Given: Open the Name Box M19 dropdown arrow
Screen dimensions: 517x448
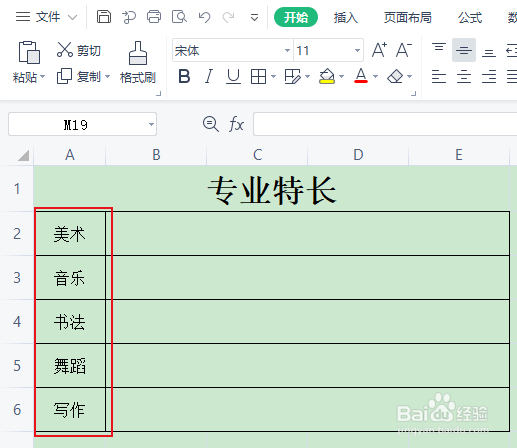Looking at the screenshot, I should click(151, 124).
